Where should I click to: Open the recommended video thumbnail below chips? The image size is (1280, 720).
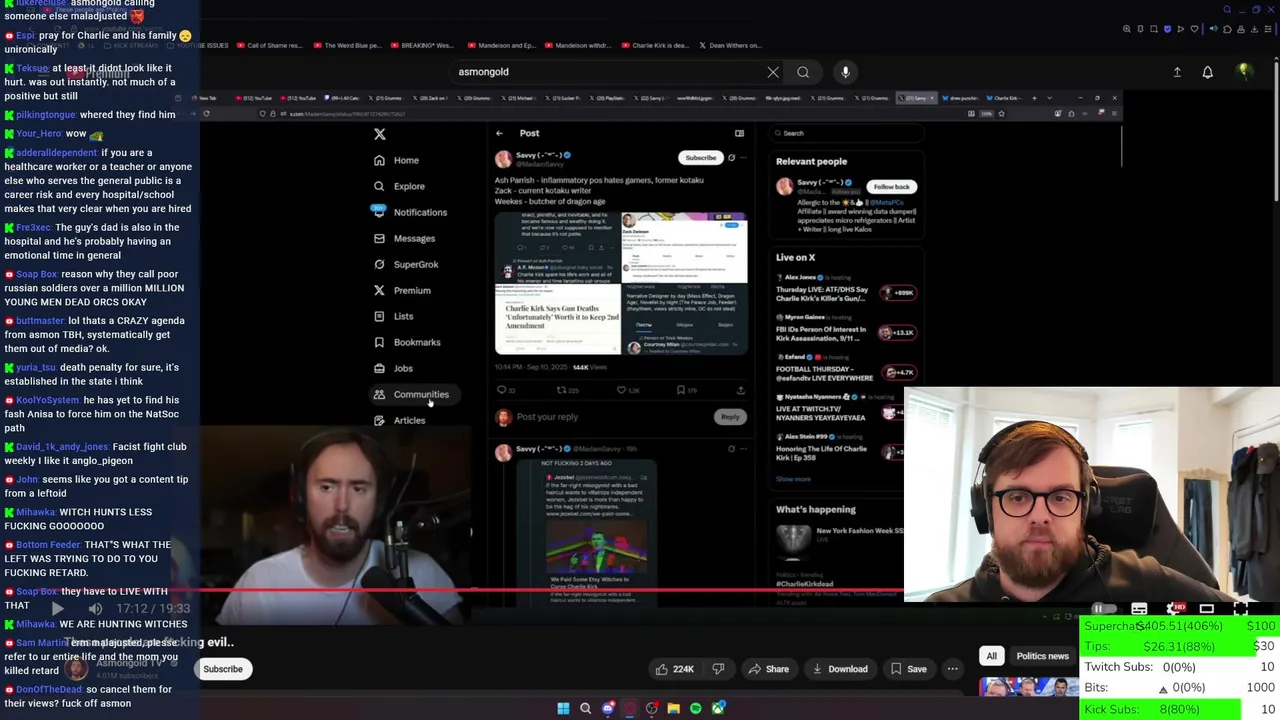pyautogui.click(x=1029, y=689)
